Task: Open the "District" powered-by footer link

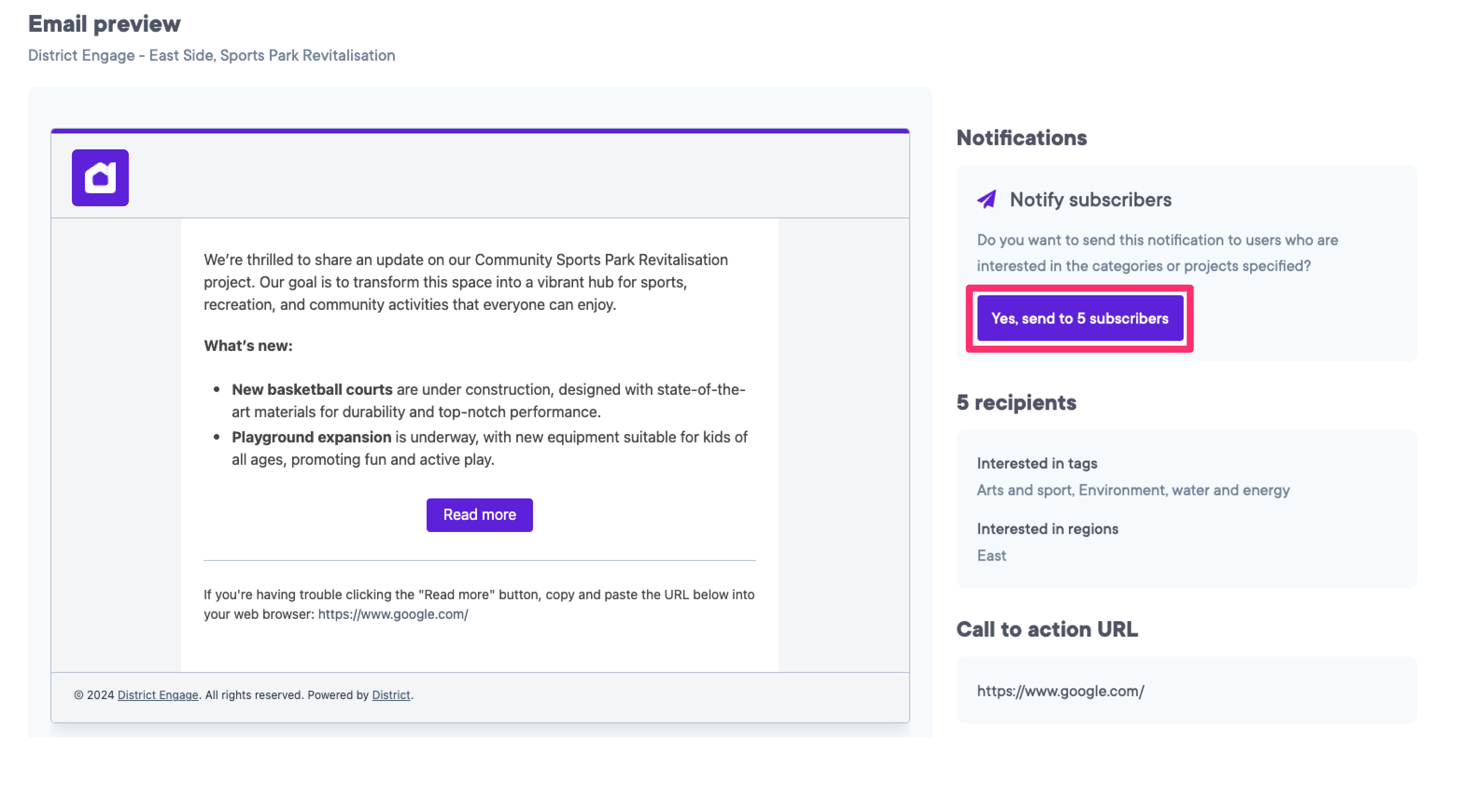Action: pyautogui.click(x=391, y=695)
